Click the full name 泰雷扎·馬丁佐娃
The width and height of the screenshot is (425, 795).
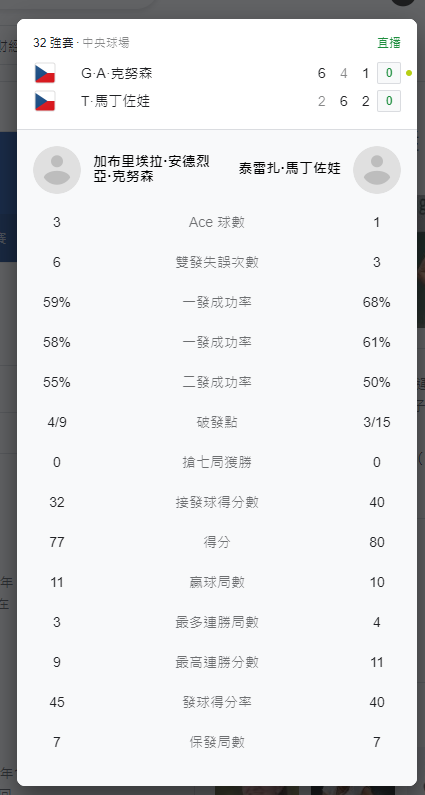[290, 168]
